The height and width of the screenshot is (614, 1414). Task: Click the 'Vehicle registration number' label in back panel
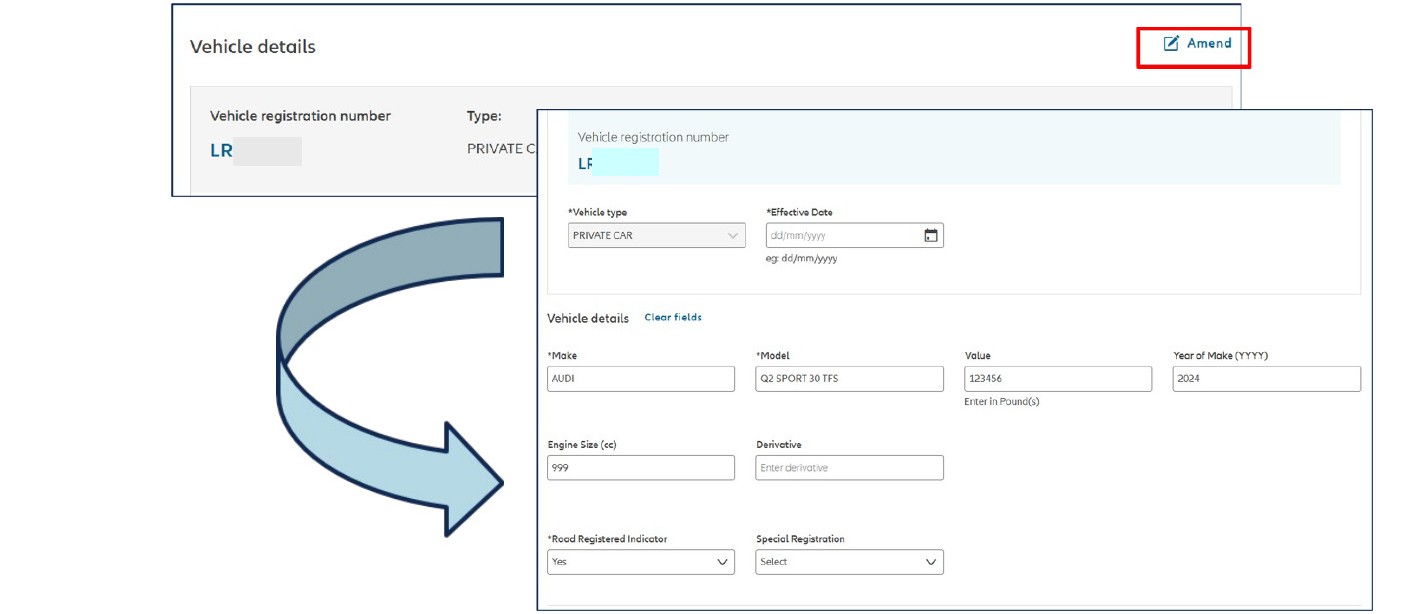point(300,116)
